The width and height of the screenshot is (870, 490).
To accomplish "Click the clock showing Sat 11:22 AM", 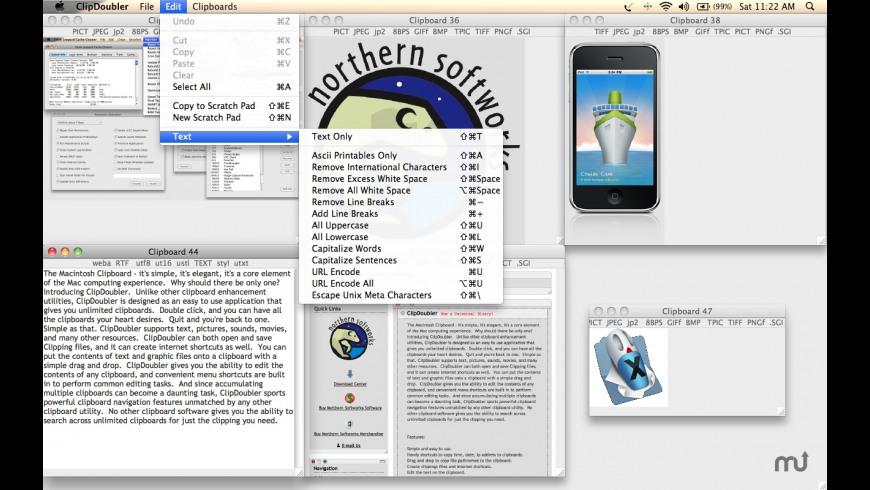I will point(767,7).
